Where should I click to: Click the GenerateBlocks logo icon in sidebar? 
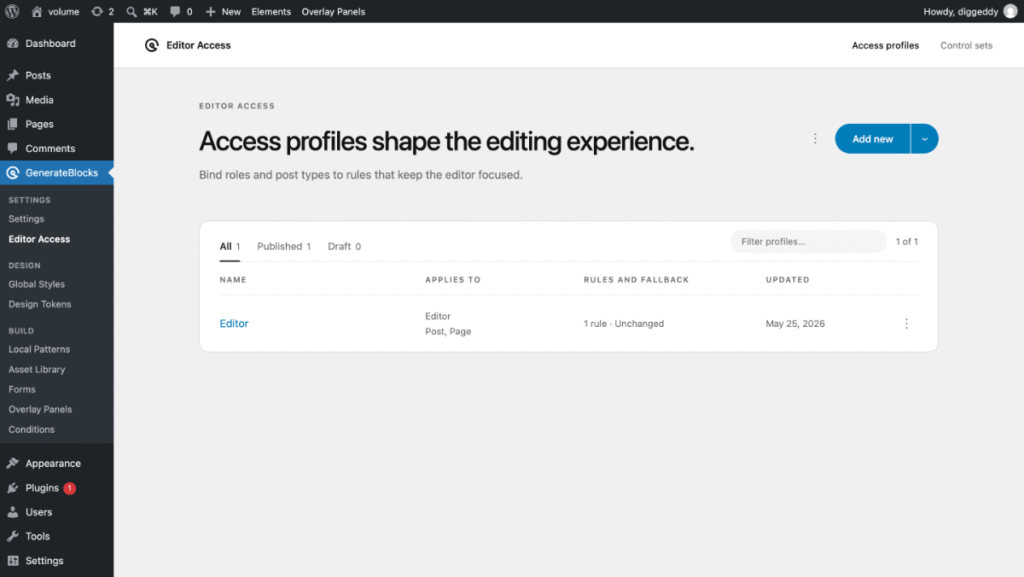coord(13,173)
